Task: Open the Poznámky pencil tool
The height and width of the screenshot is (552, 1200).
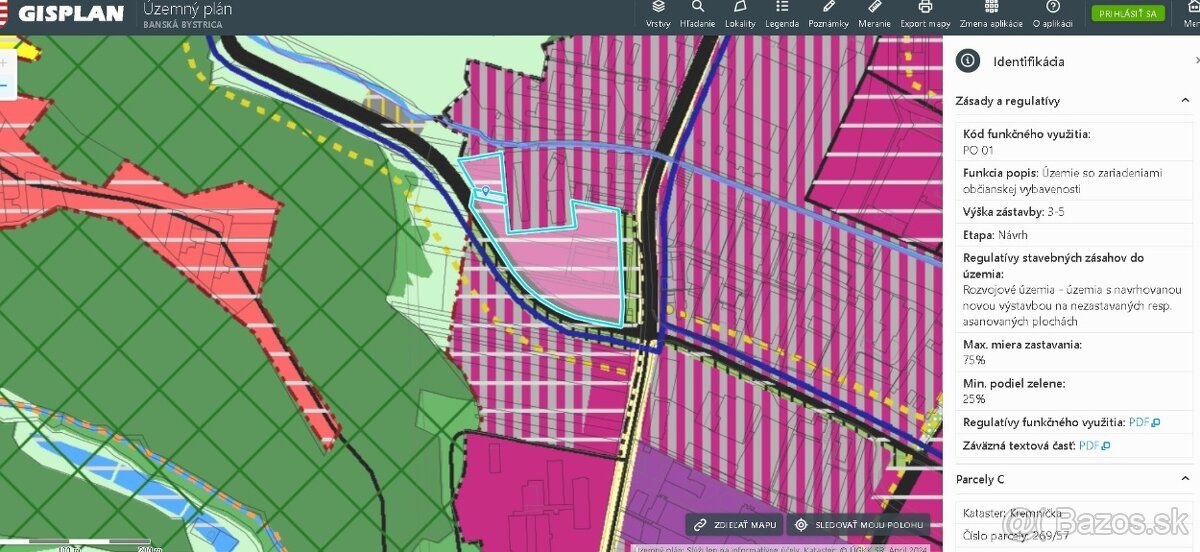Action: [x=828, y=14]
